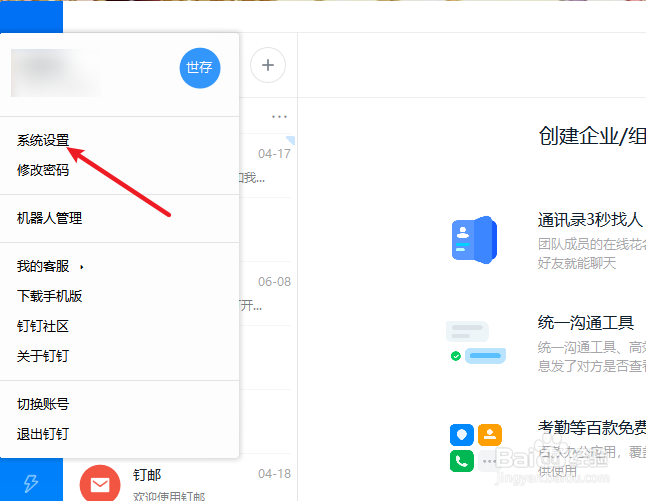
Task: Open 钉钉社区 from the menu
Action: pos(43,326)
